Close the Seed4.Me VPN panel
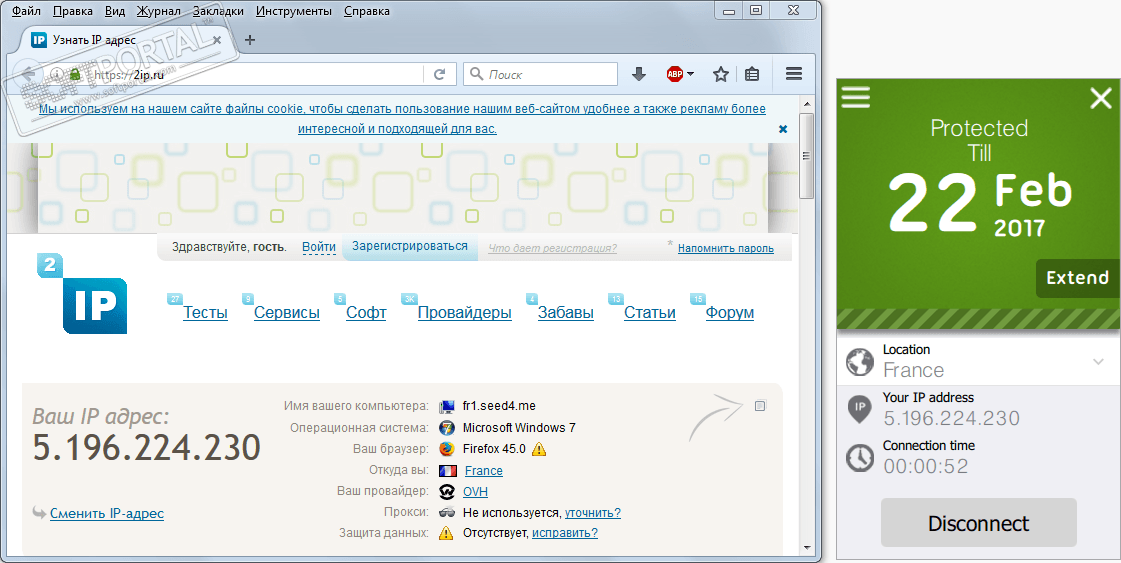This screenshot has height=563, width=1121. 1100,98
